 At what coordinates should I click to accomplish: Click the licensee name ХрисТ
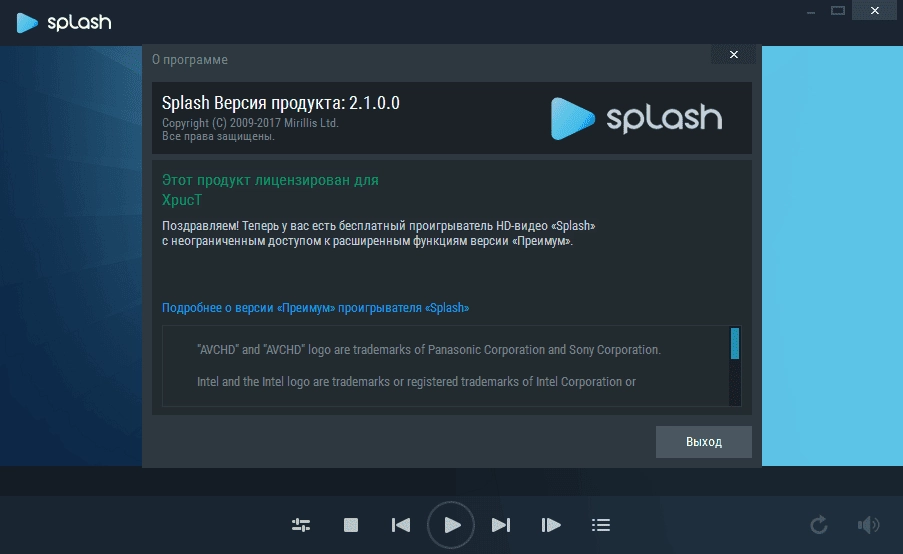click(182, 200)
